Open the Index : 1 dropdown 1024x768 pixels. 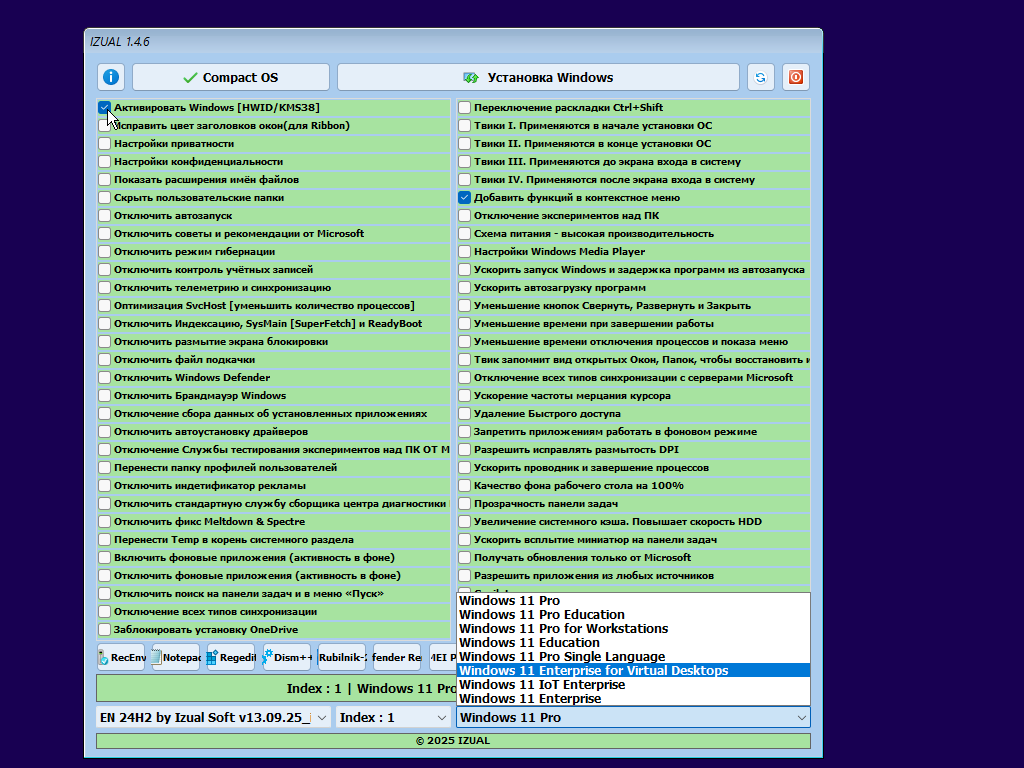click(x=393, y=717)
